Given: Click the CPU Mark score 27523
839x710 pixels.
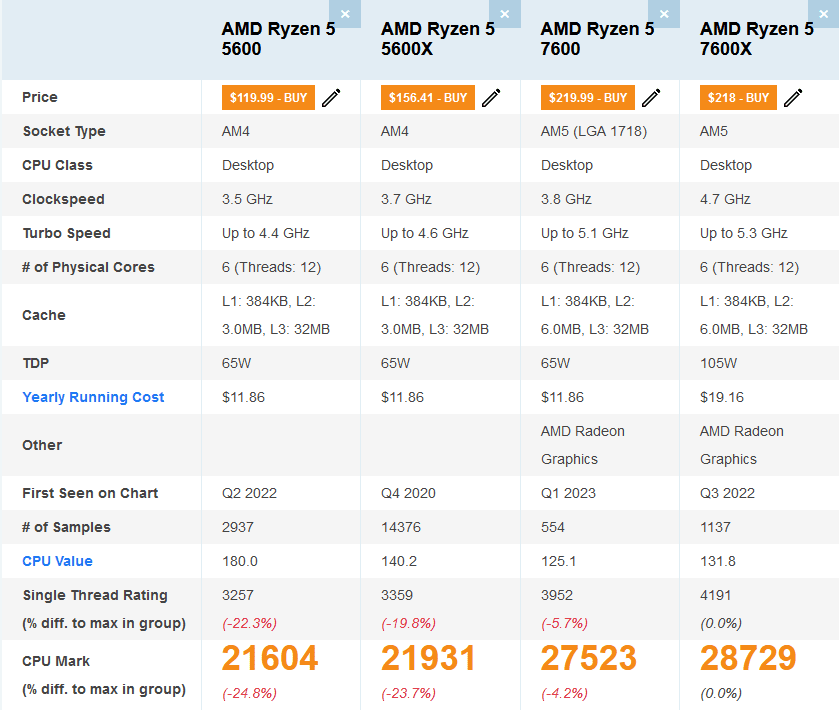Looking at the screenshot, I should coord(589,658).
